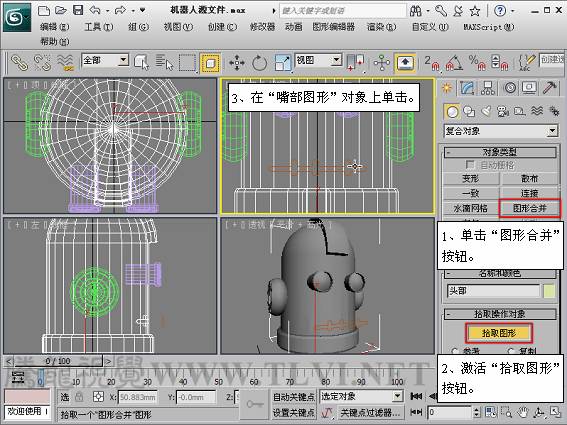
Task: Switch to the Modify panel tab
Action: (467, 88)
